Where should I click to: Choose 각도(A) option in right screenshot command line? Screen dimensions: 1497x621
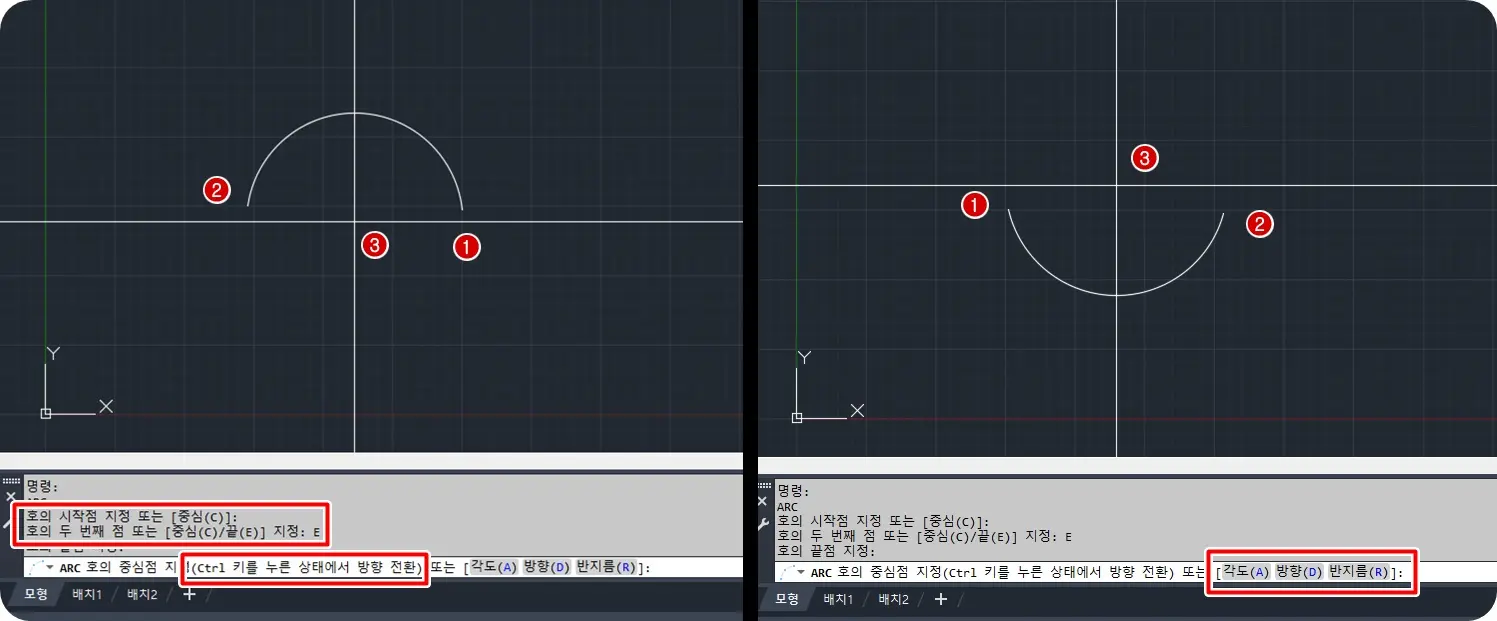[x=1246, y=572]
